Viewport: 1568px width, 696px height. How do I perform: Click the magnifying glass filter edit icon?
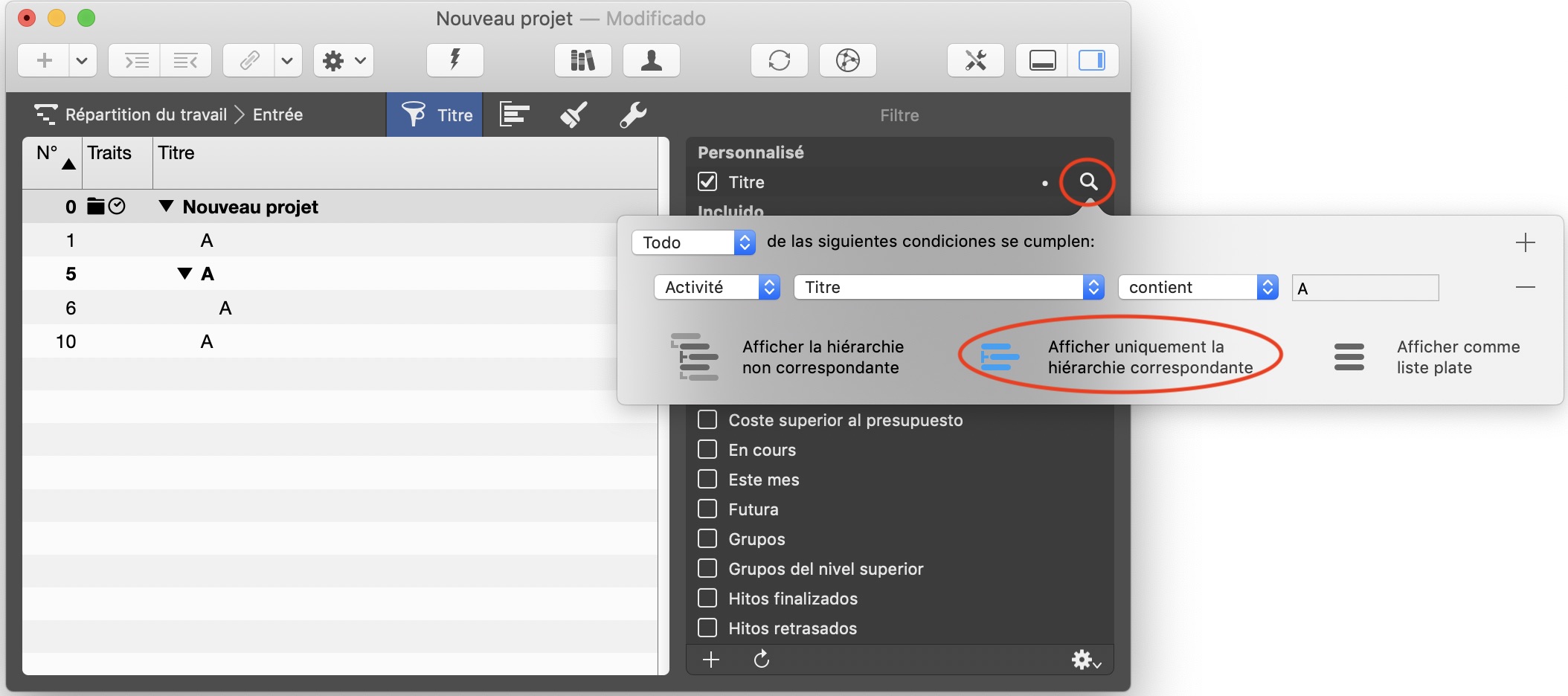(1087, 181)
